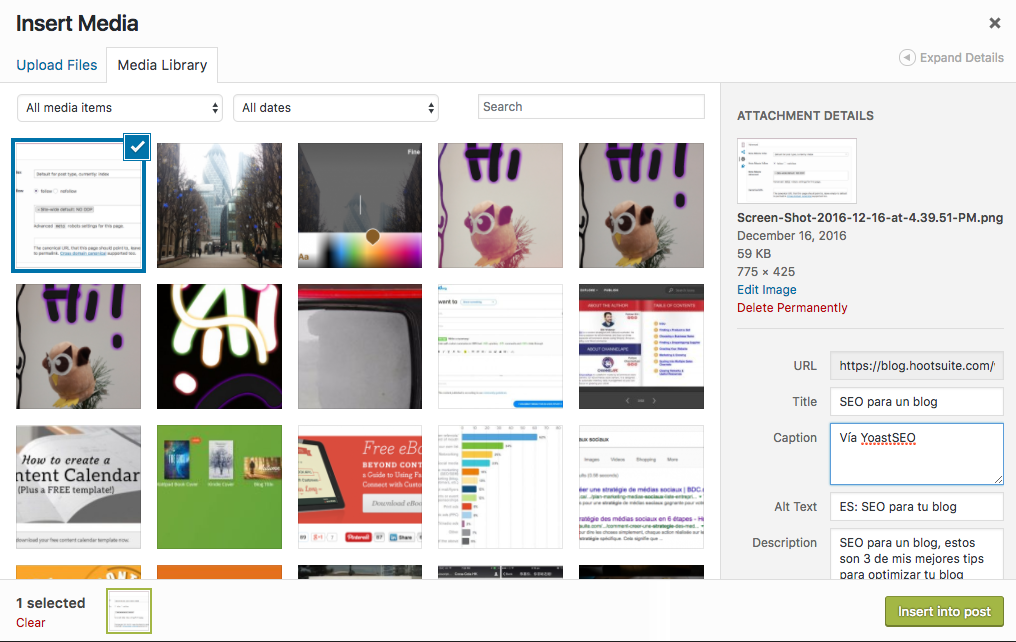
Task: Click the selected item thumbnail in footer
Action: (129, 611)
